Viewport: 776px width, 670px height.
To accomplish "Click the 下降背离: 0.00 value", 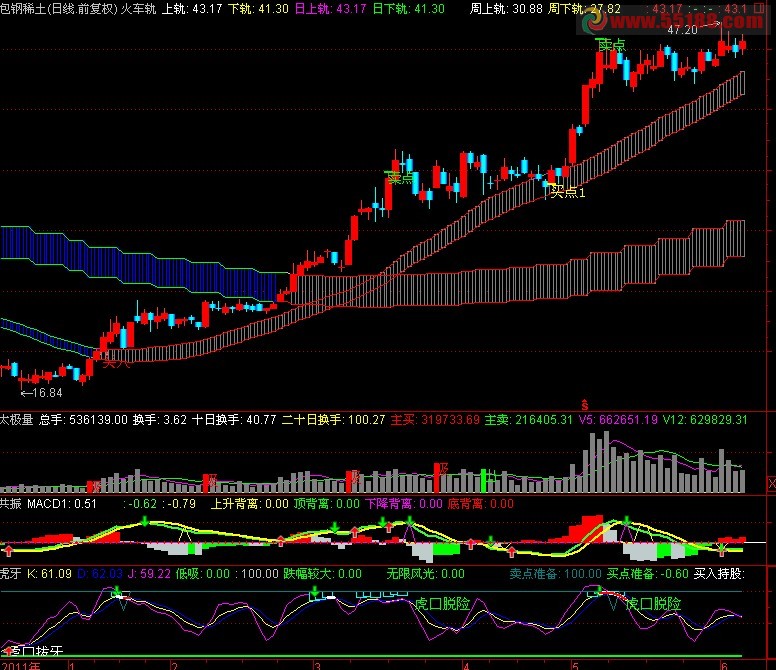I will click(x=404, y=504).
